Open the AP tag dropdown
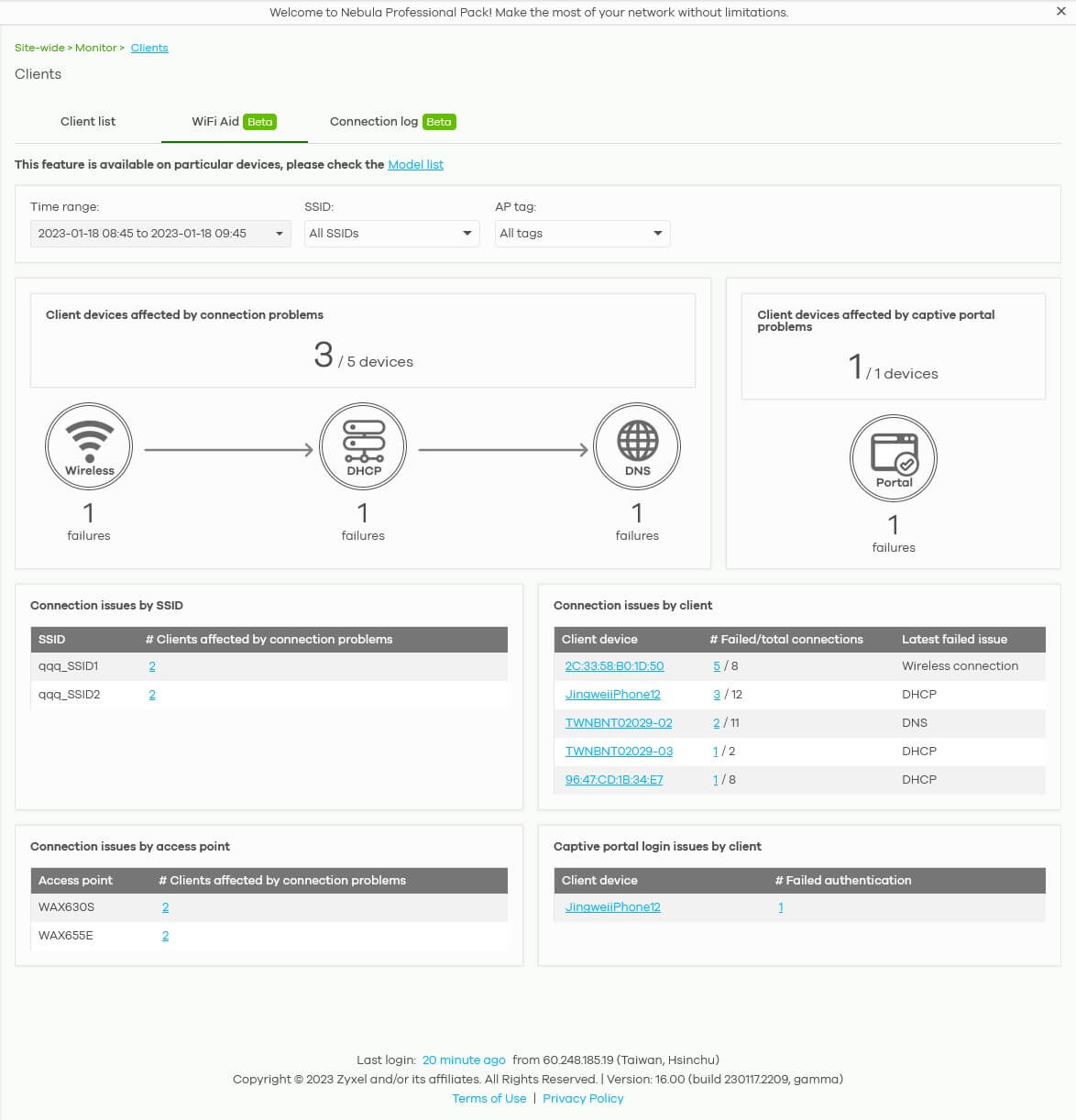Viewport: 1076px width, 1120px height. (582, 234)
